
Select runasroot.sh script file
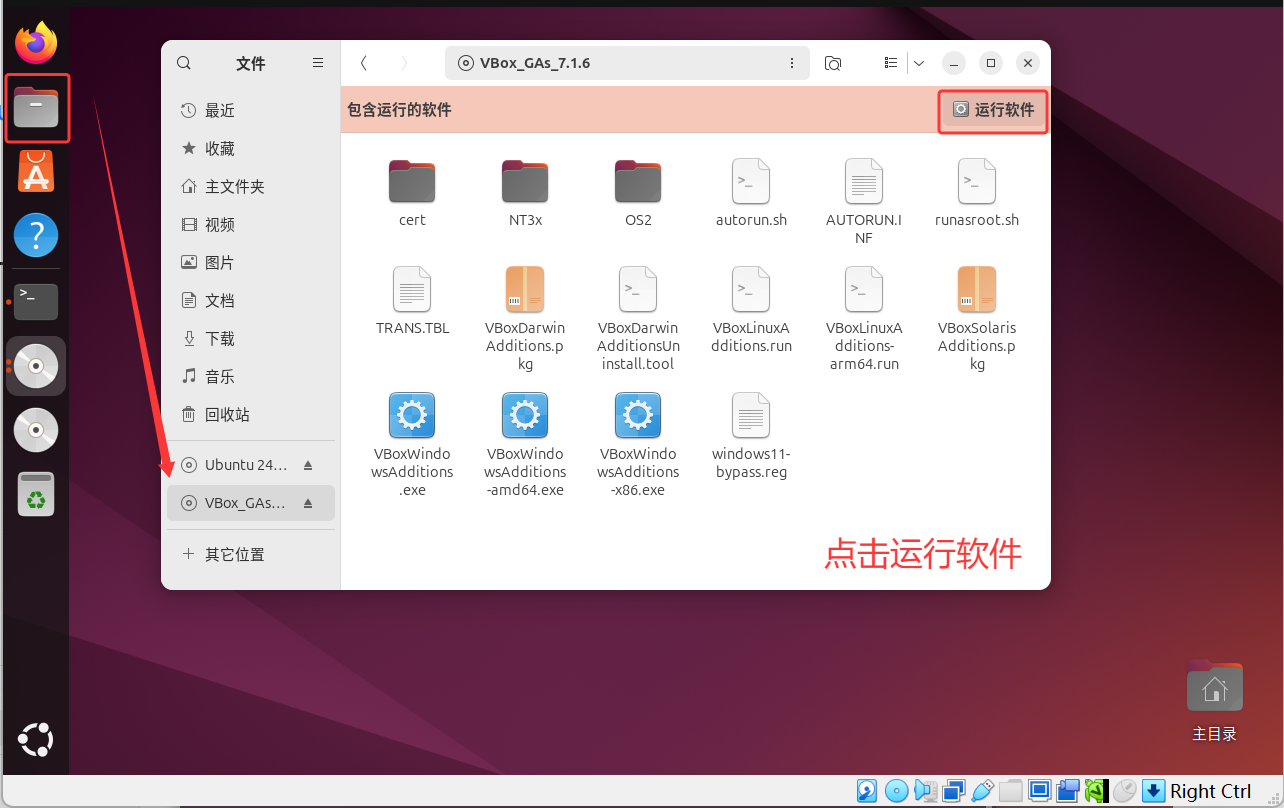tap(977, 193)
